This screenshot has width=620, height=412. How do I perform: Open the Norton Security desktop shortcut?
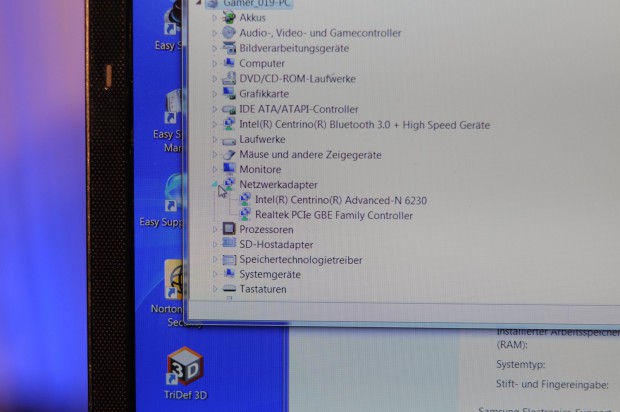(174, 280)
